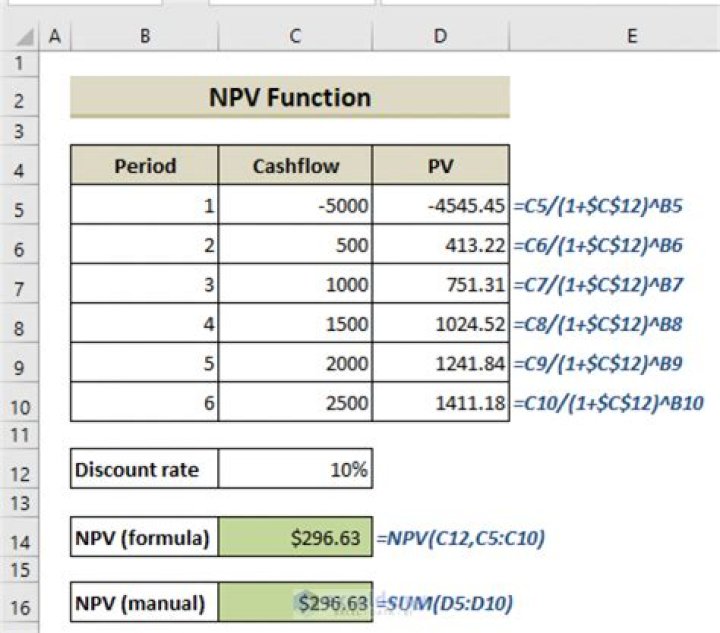720x633 pixels.
Task: Click period cell containing 5
Action: click(x=145, y=363)
